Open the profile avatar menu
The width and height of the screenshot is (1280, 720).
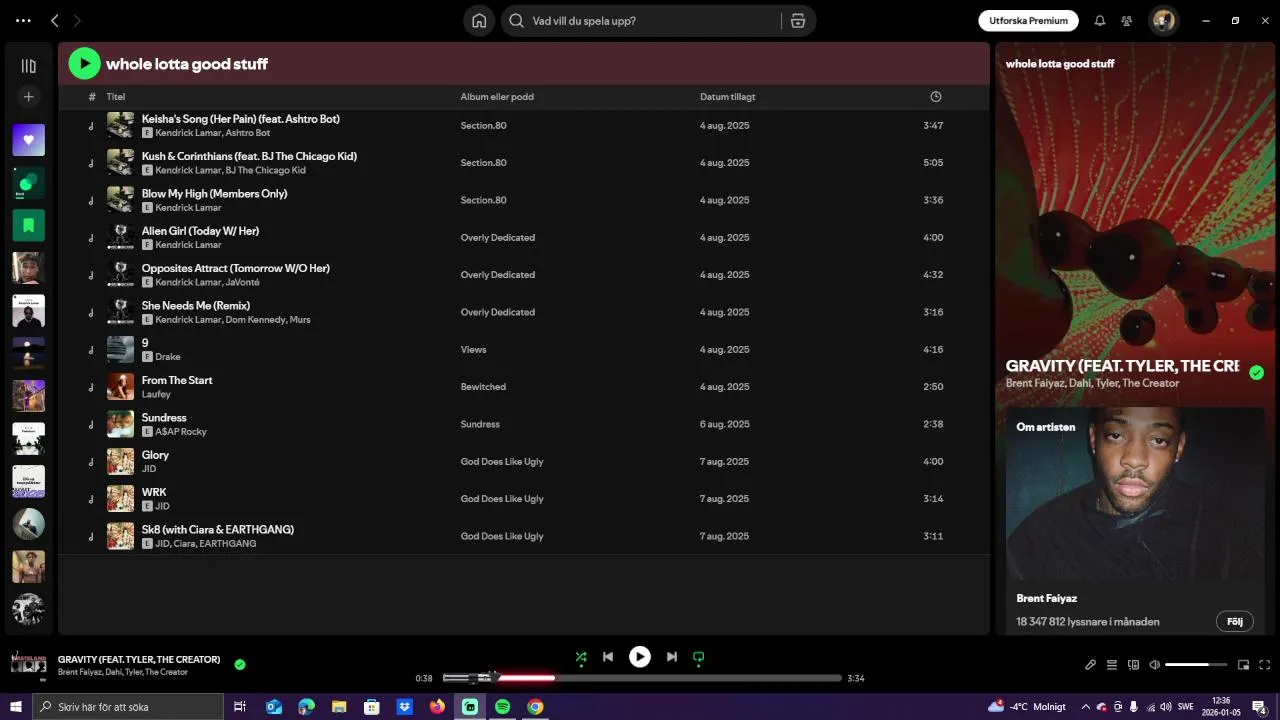coord(1163,21)
